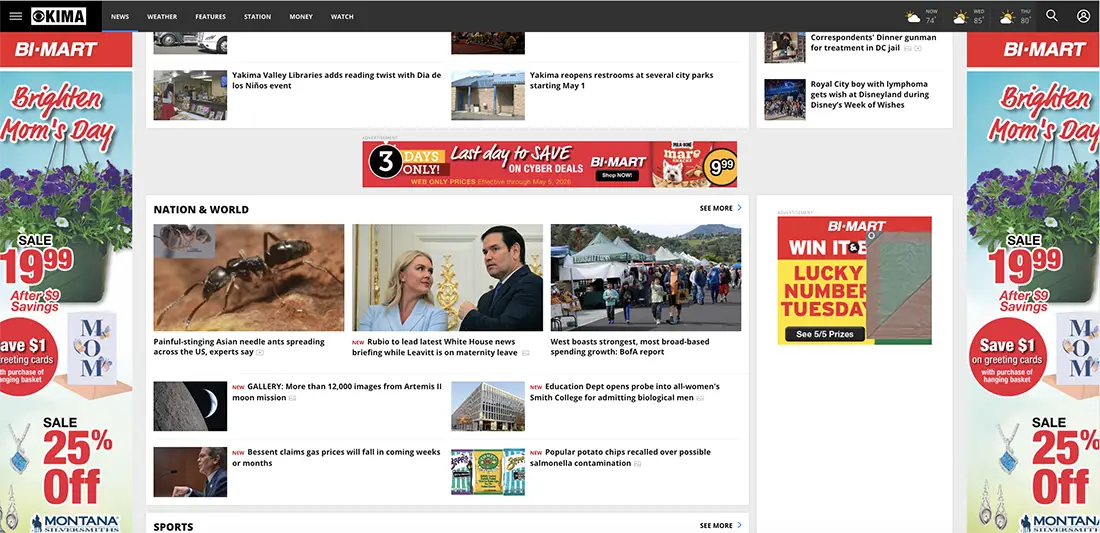Screen dimensions: 1100x533
Task: Open the Sports section heading
Action: pyautogui.click(x=173, y=527)
